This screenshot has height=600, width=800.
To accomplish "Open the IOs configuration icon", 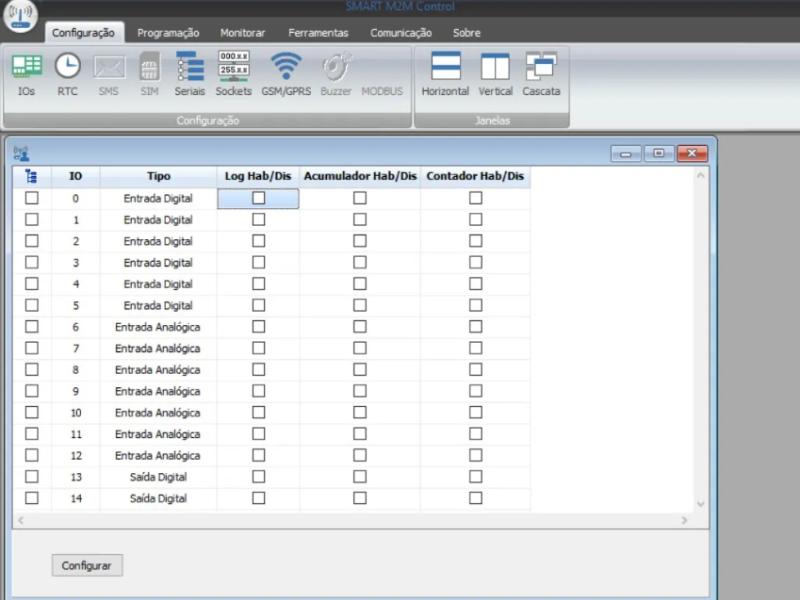I will 26,74.
